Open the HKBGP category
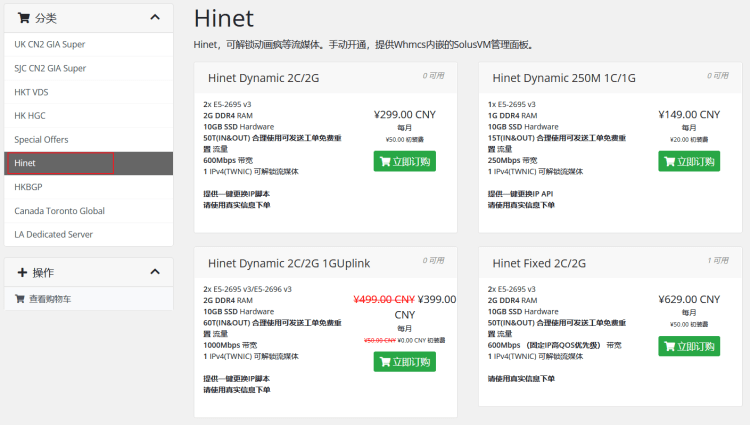This screenshot has width=750, height=425. click(88, 187)
